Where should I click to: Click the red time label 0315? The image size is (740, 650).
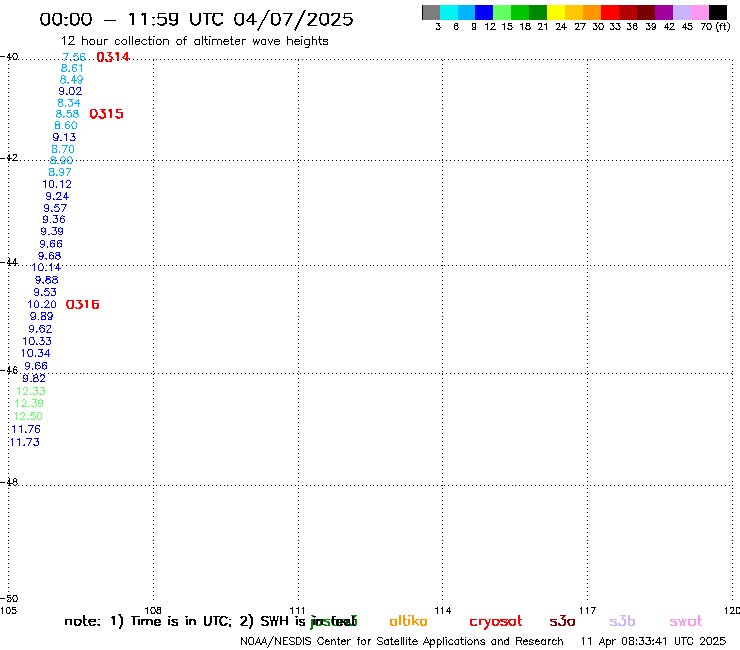[x=106, y=114]
